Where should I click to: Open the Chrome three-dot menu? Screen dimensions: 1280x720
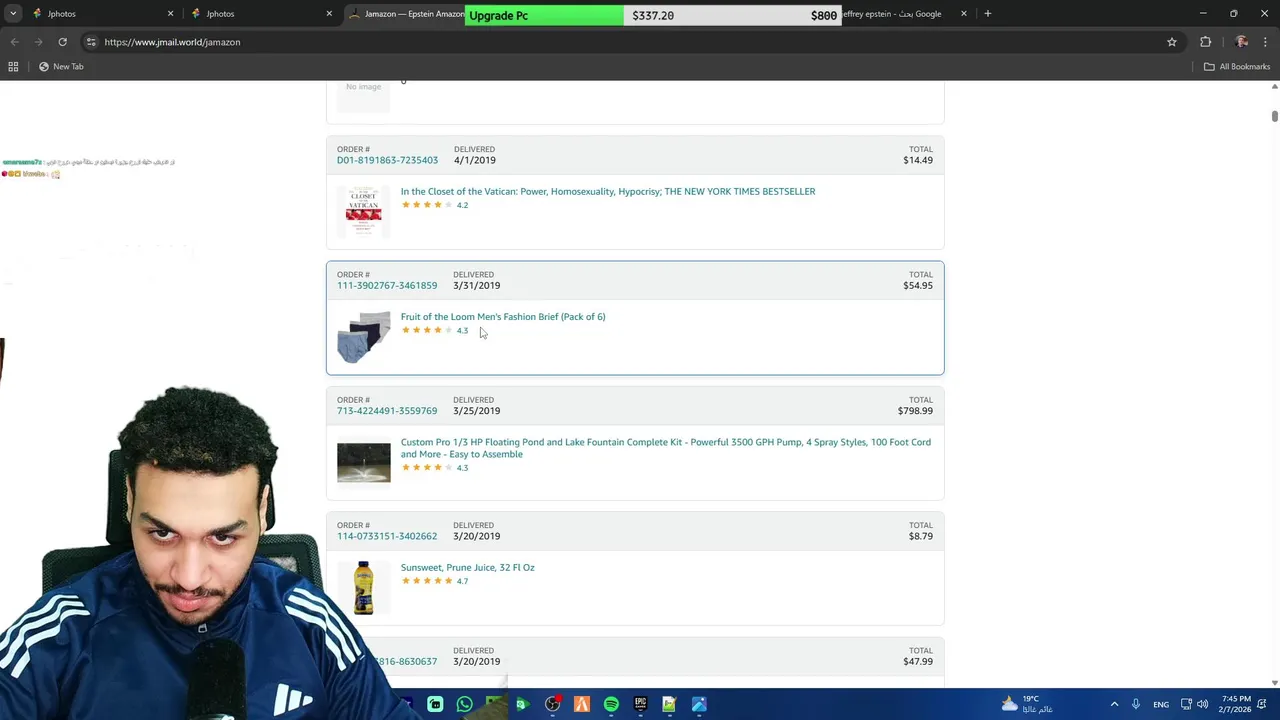pos(1266,42)
